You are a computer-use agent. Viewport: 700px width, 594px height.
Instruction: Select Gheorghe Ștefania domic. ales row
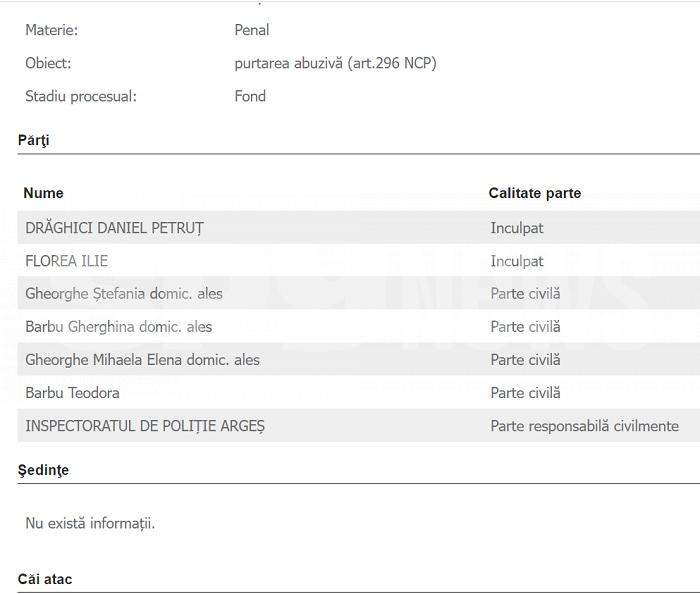click(x=358, y=293)
